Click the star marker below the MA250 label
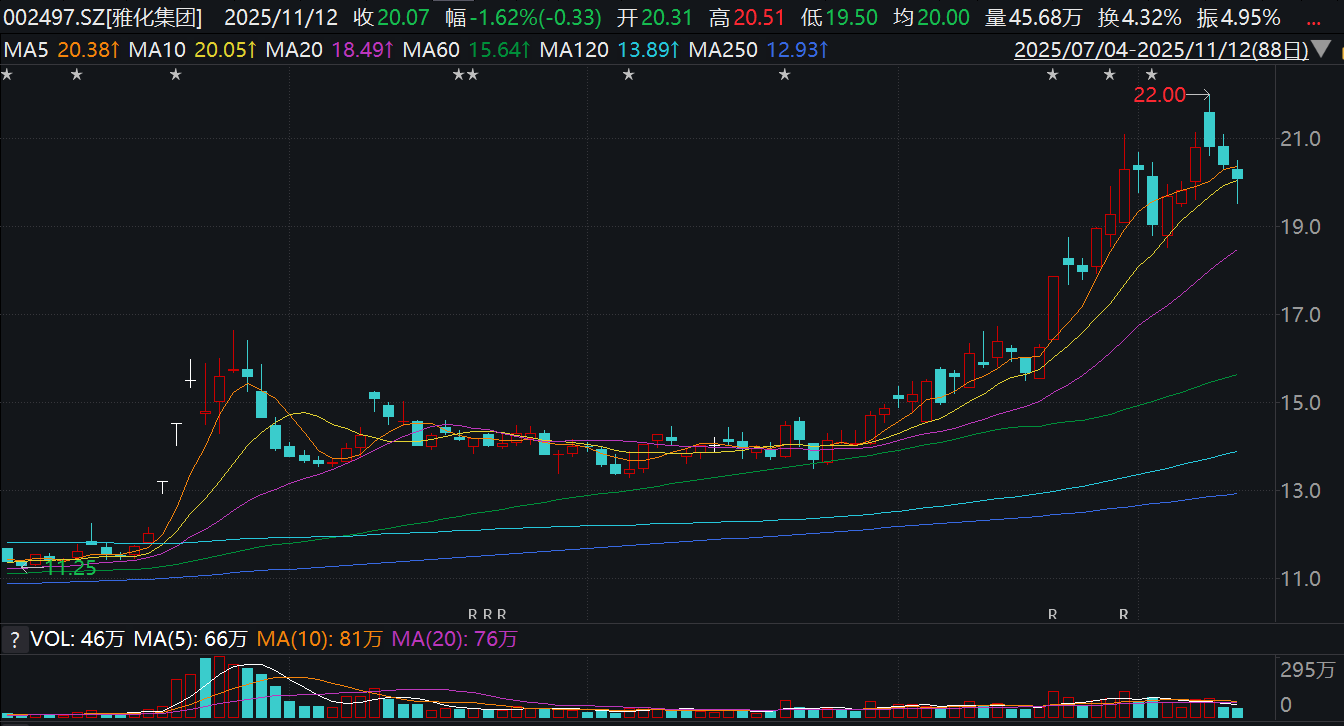The image size is (1344, 726). [785, 75]
